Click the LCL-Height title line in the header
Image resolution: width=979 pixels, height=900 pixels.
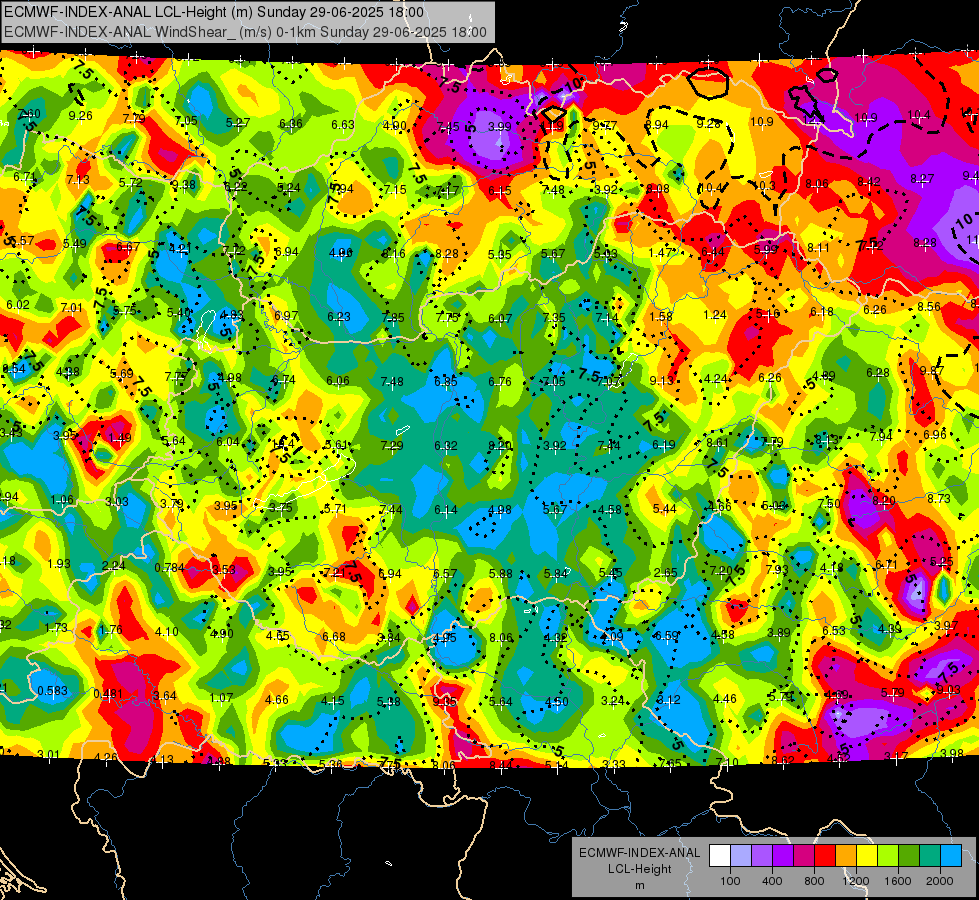[214, 12]
